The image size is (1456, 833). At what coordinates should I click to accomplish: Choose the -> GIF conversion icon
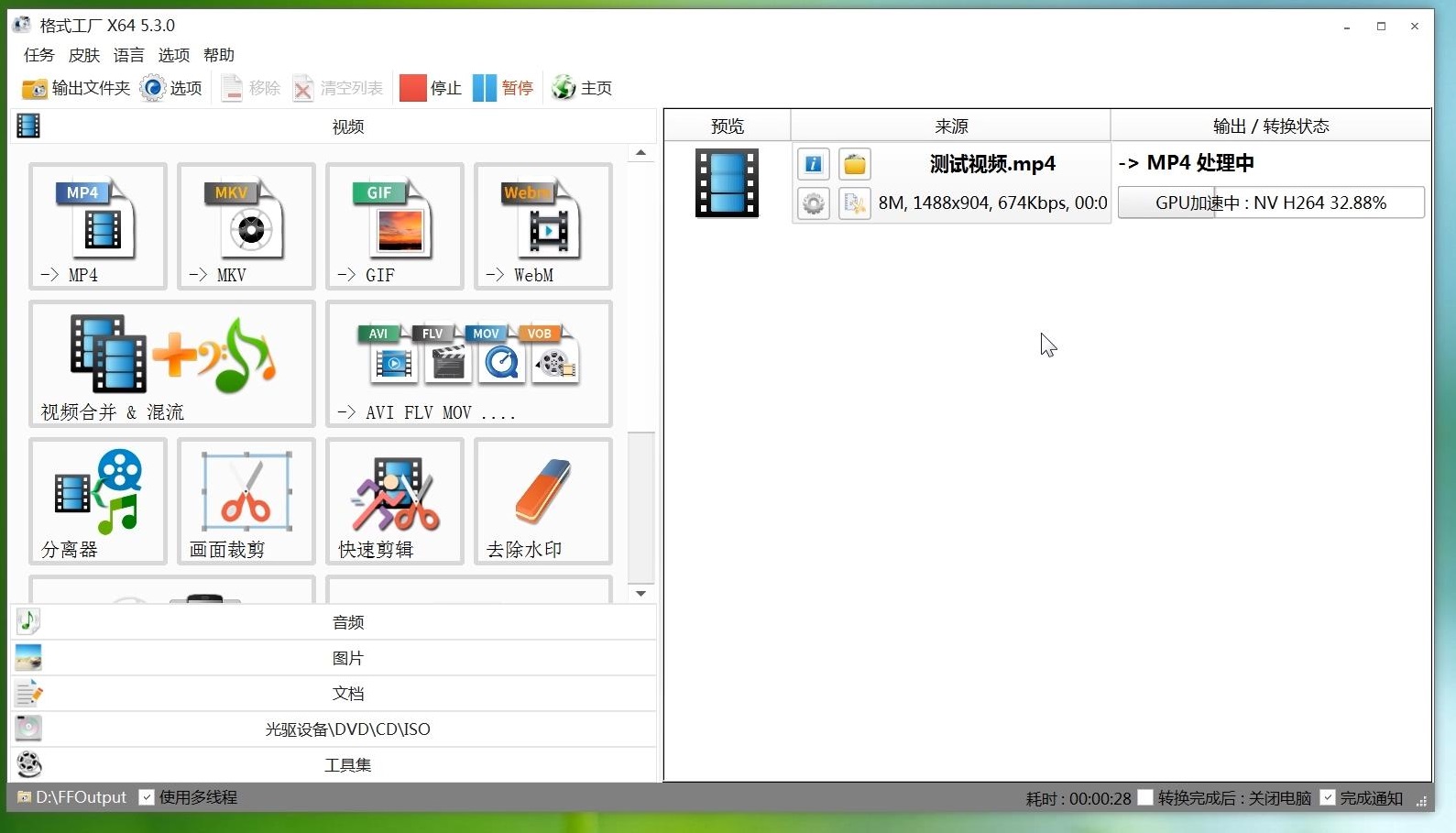(395, 226)
